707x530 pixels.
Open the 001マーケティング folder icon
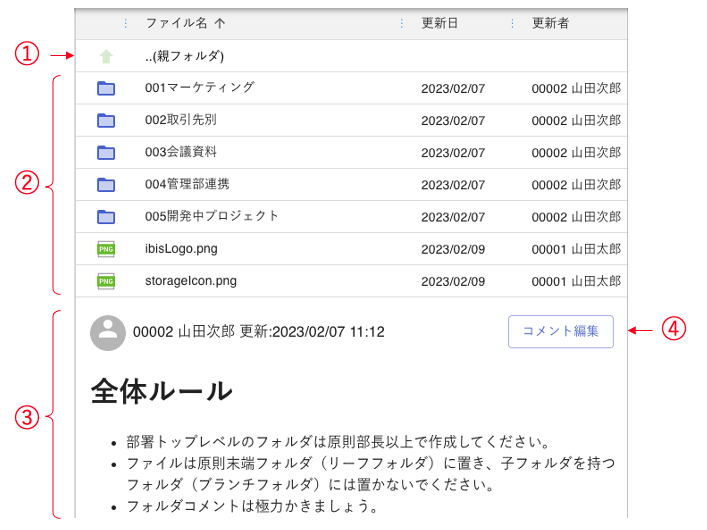click(x=106, y=88)
